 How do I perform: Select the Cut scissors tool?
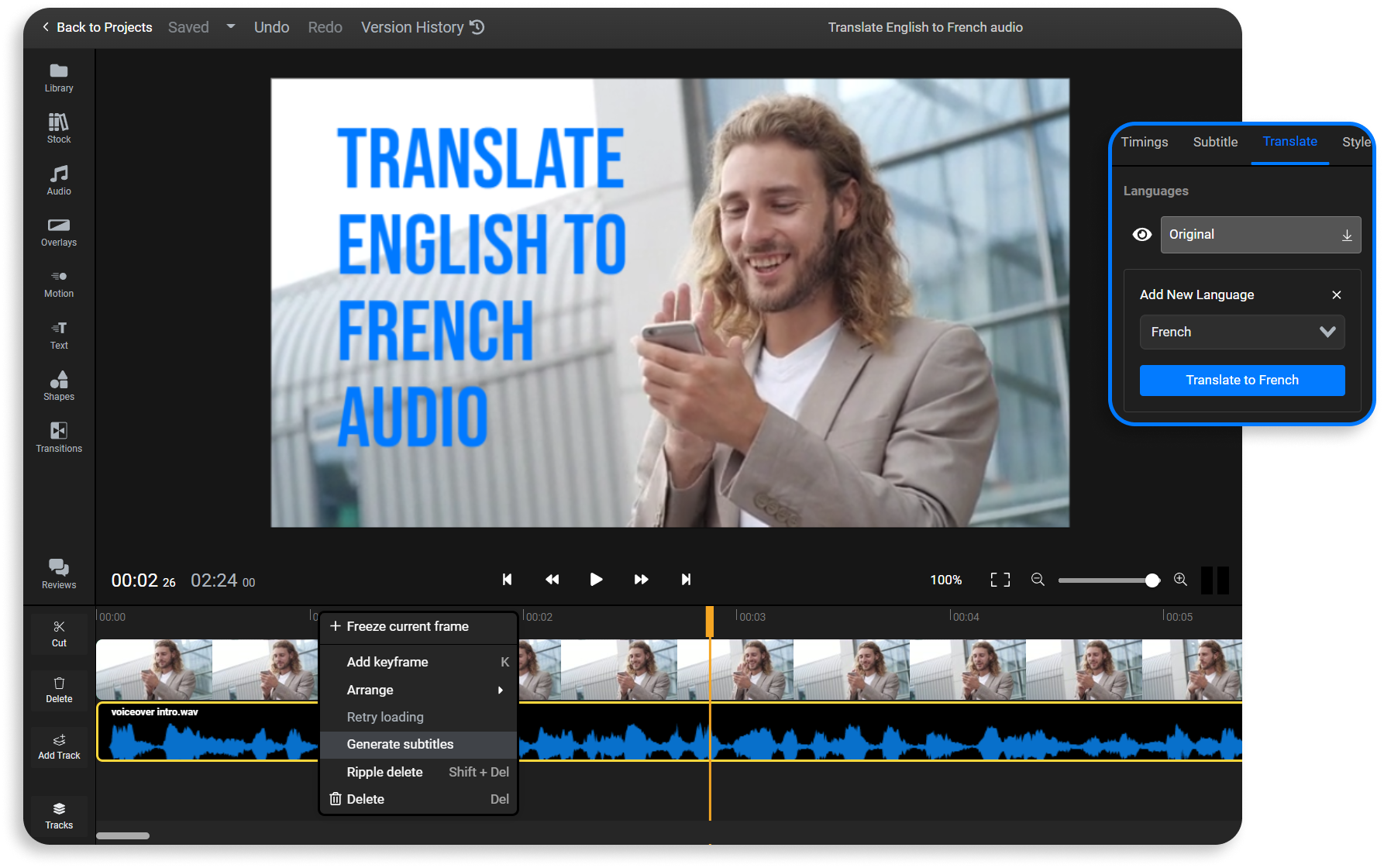tap(59, 633)
